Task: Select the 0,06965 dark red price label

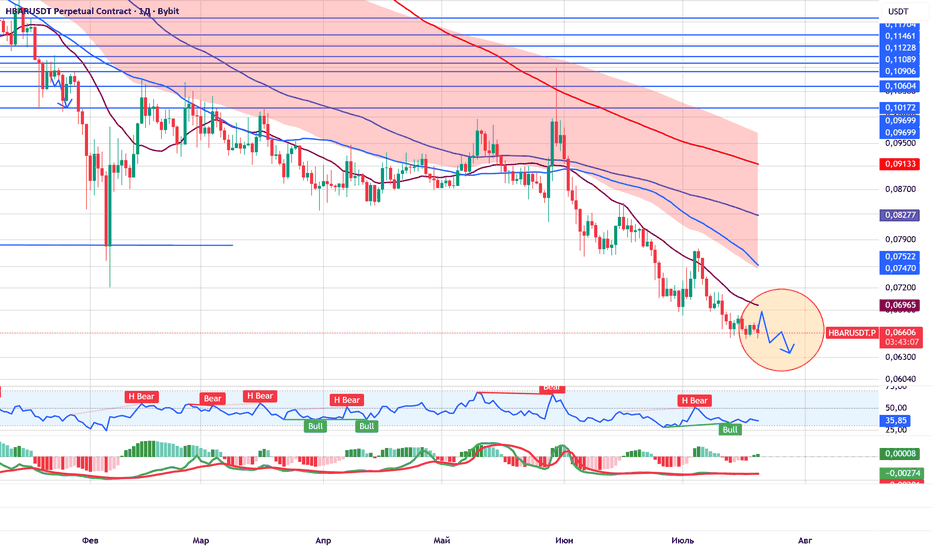Action: pos(900,305)
